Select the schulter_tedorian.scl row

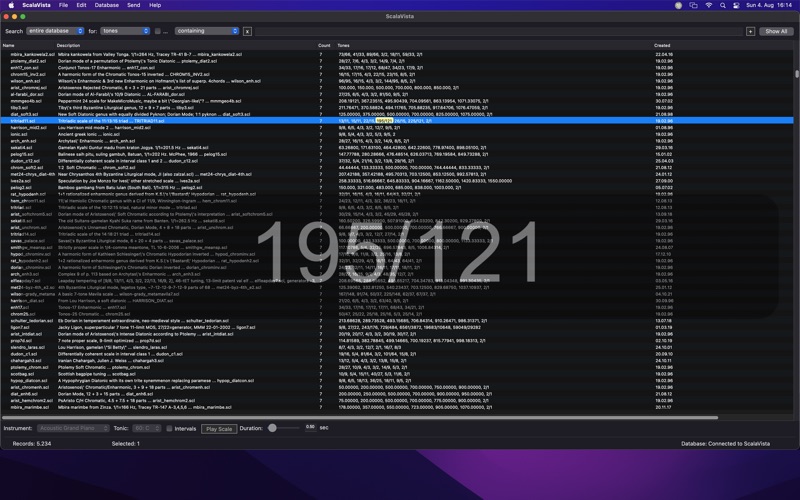397,321
